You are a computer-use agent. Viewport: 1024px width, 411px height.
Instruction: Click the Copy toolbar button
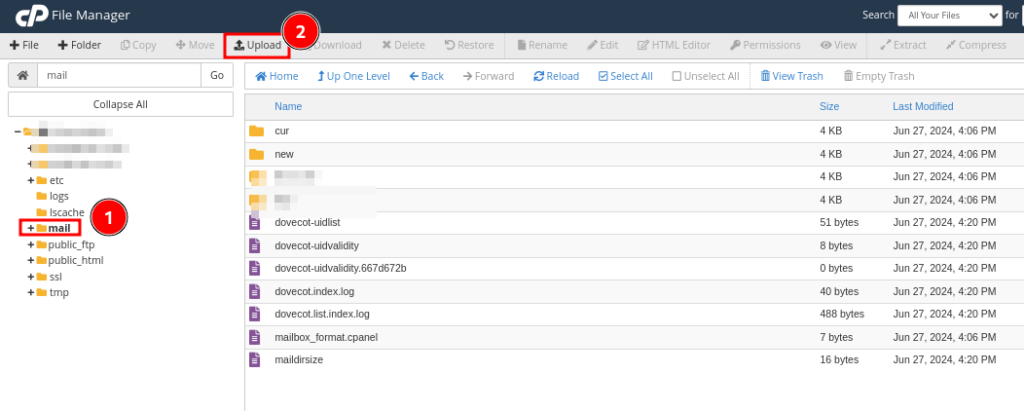[x=138, y=45]
